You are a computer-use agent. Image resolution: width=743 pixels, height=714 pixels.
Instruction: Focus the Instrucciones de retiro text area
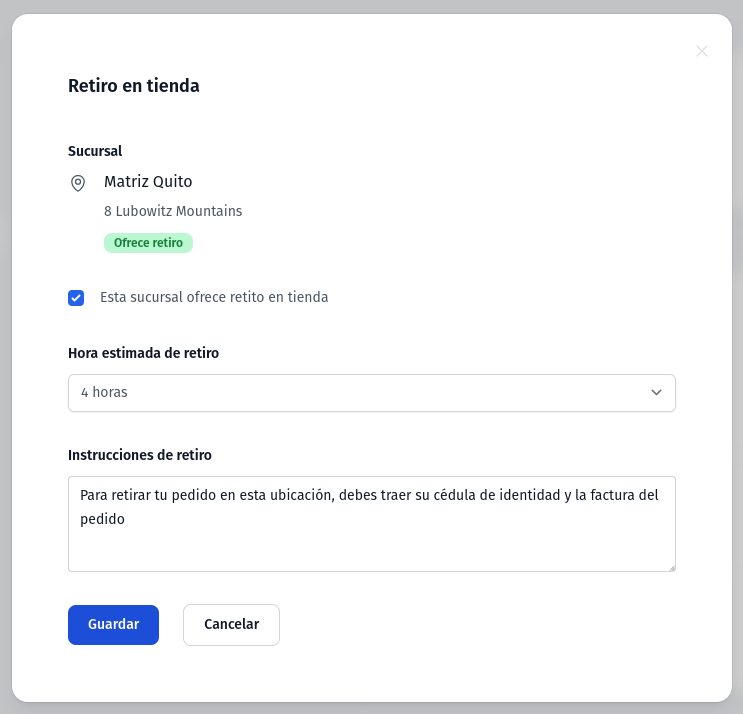tap(372, 524)
